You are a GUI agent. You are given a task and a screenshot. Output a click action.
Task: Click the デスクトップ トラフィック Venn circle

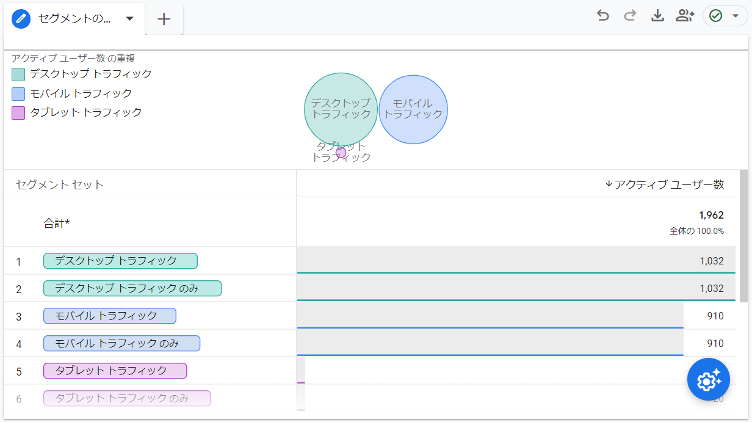[335, 105]
